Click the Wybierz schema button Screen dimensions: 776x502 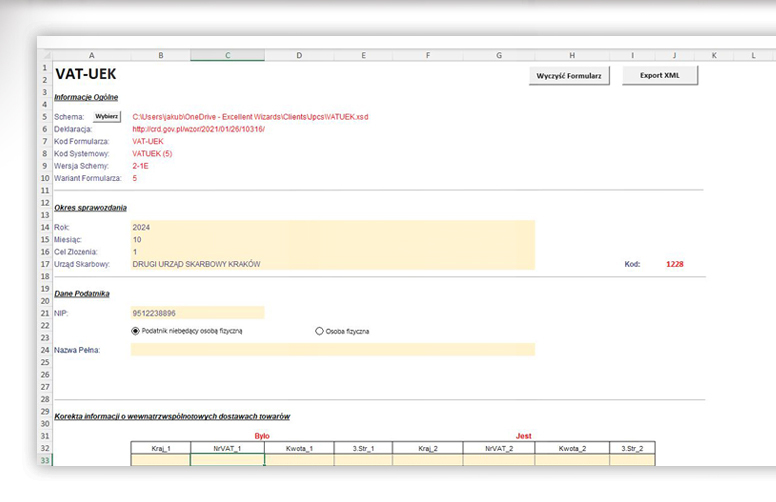tap(107, 116)
